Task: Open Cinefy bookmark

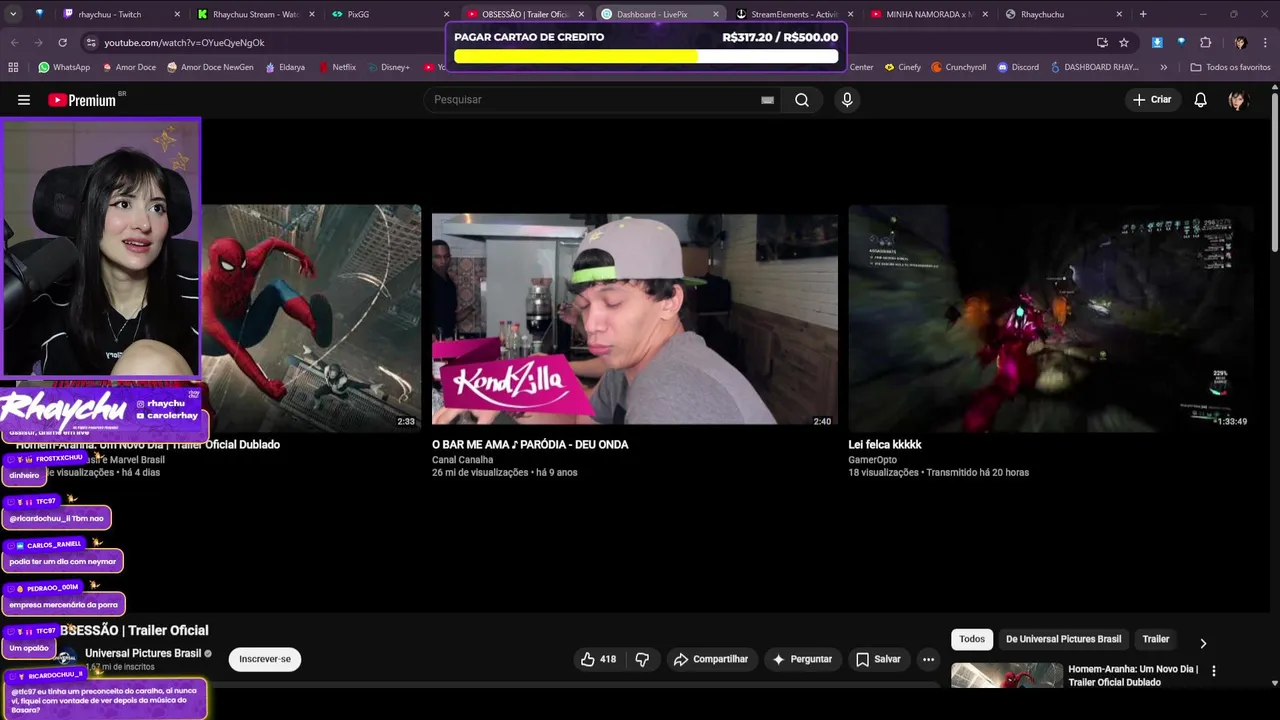Action: (x=902, y=67)
